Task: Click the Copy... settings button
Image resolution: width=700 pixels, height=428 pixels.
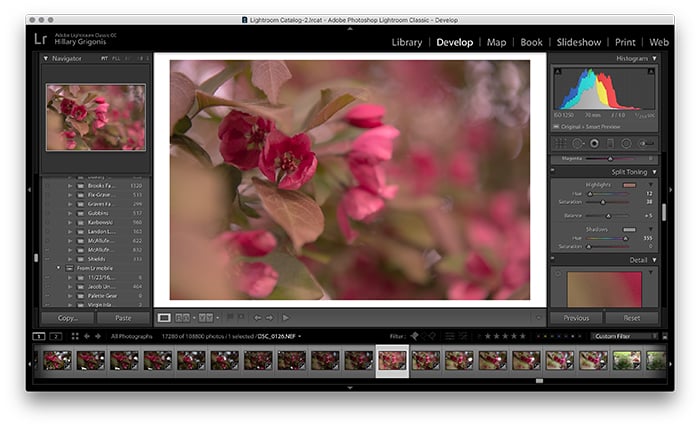Action: point(67,318)
